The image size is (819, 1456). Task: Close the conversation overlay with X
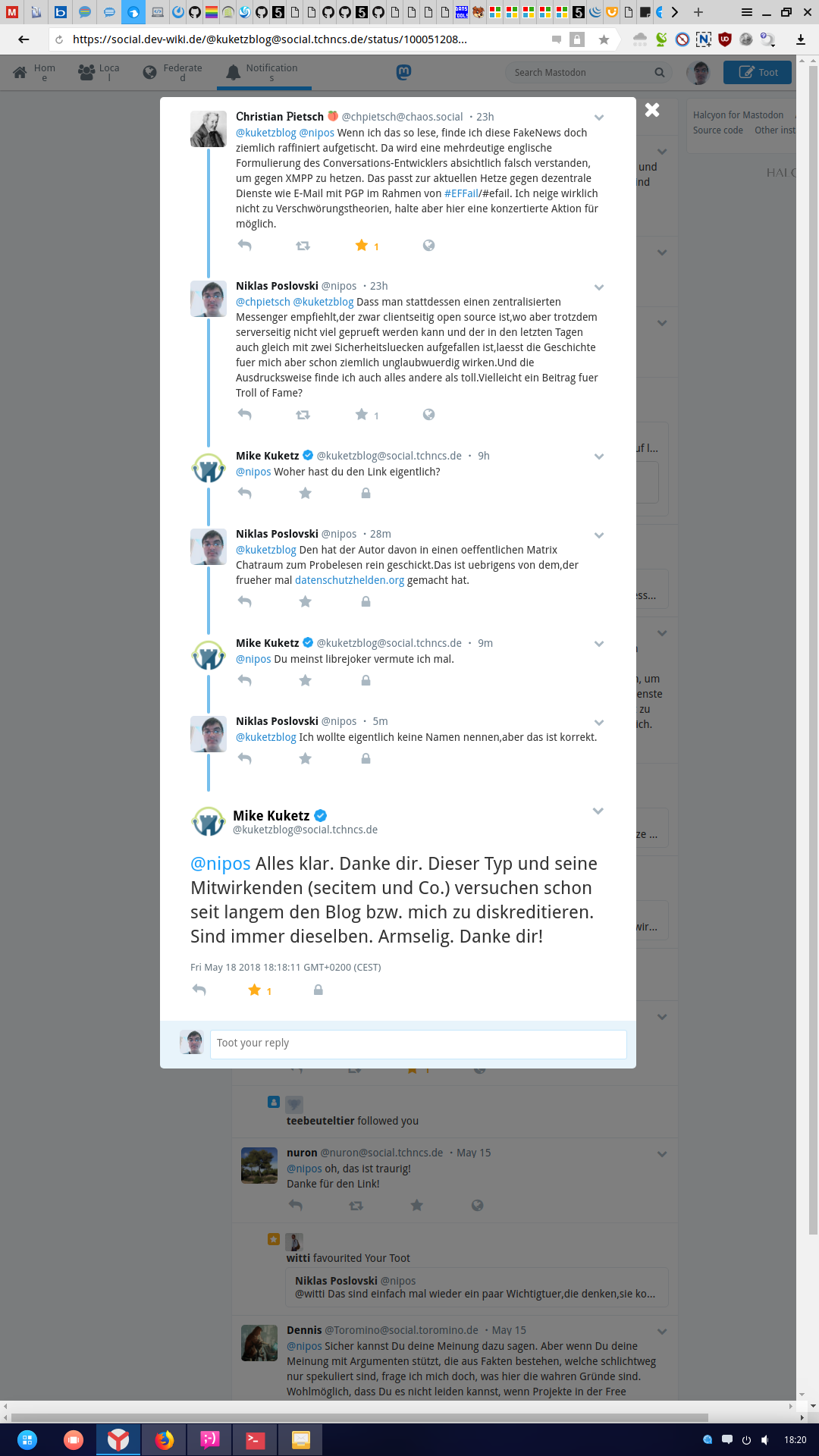coord(652,110)
